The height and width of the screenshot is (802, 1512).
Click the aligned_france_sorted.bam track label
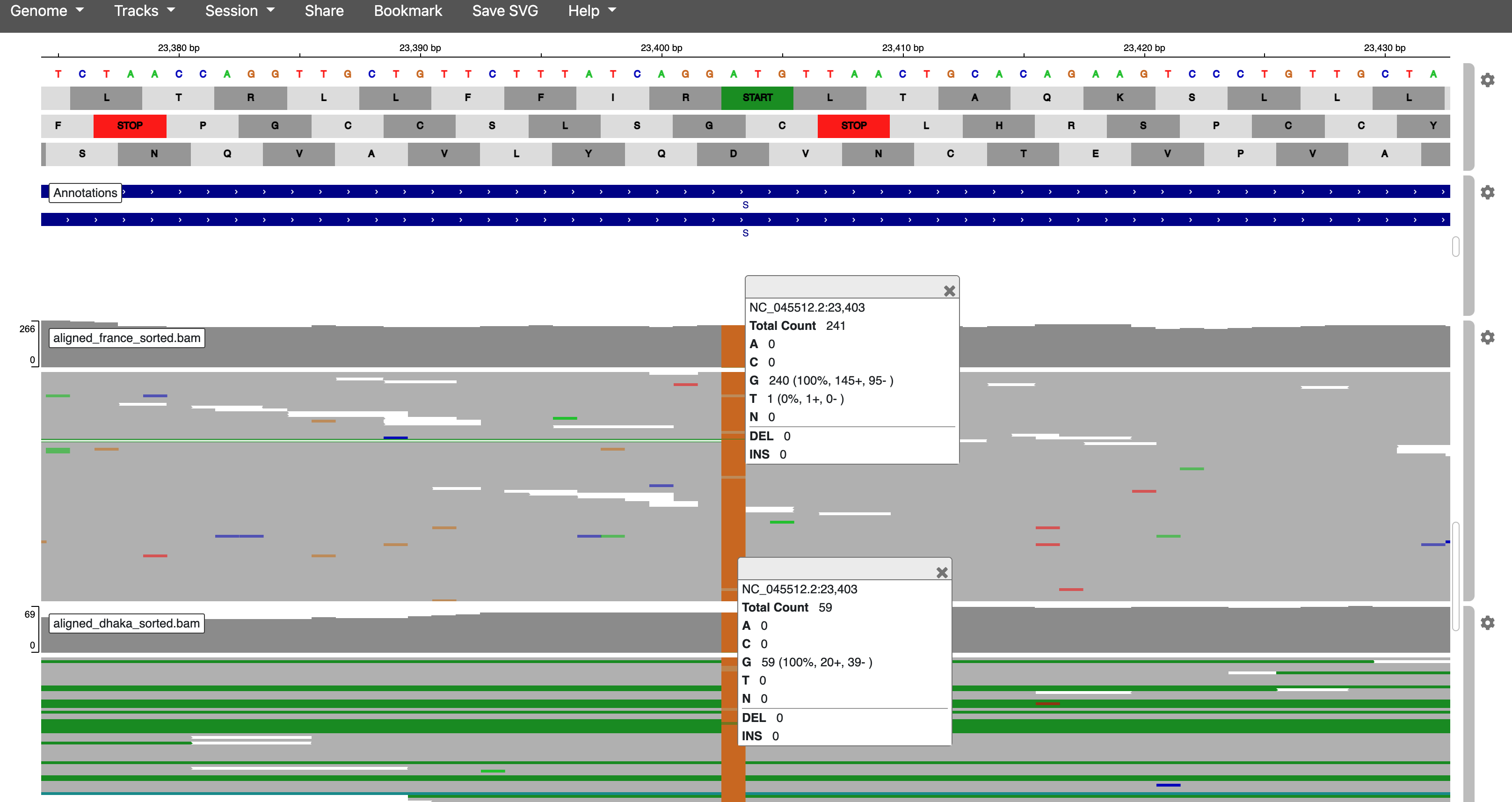click(x=127, y=337)
